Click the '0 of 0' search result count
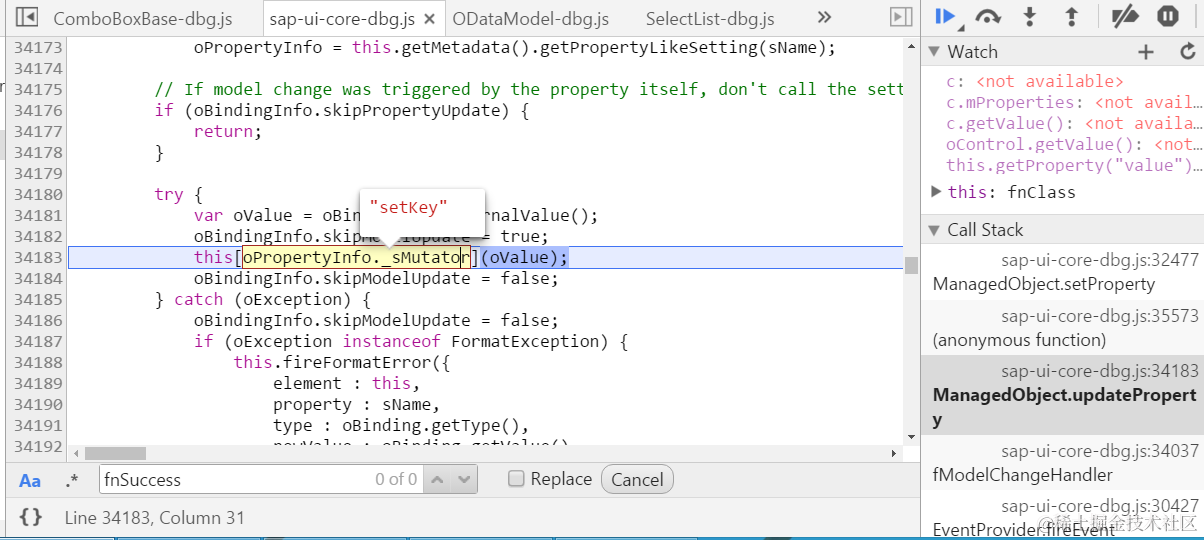This screenshot has height=540, width=1204. [396, 480]
